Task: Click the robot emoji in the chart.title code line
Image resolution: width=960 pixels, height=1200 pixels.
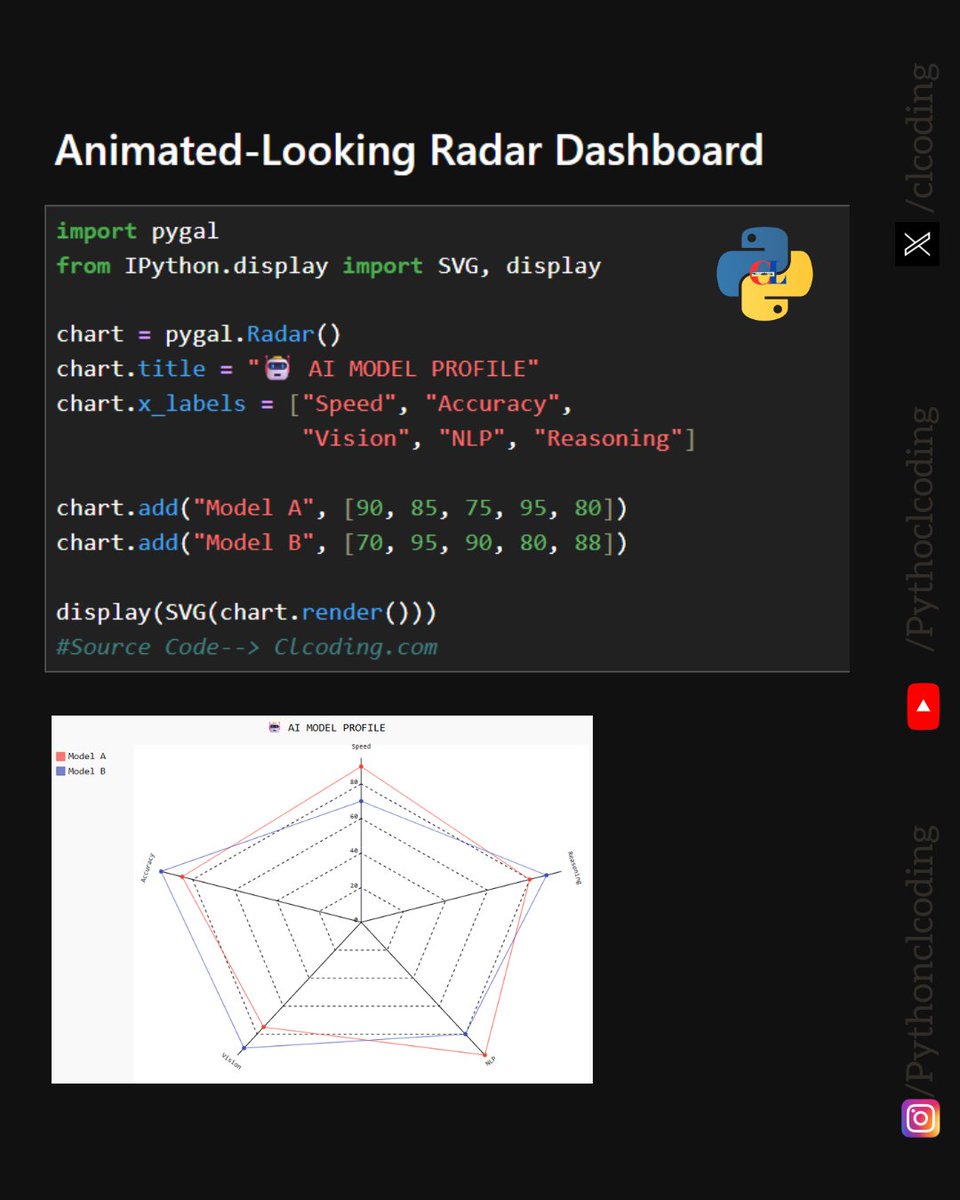Action: tap(277, 369)
